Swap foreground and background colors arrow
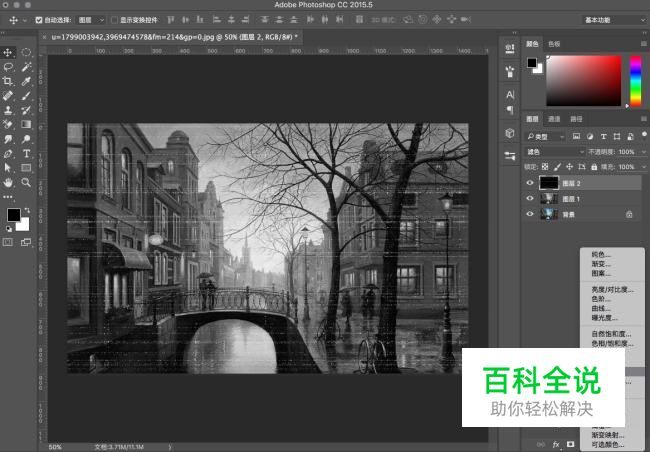 coord(27,210)
